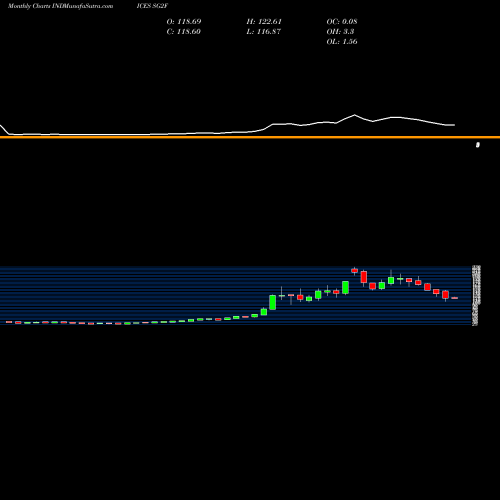500x500 pixels.
Task: Select the low value 'L: 116.87'
Action: coord(264,32)
